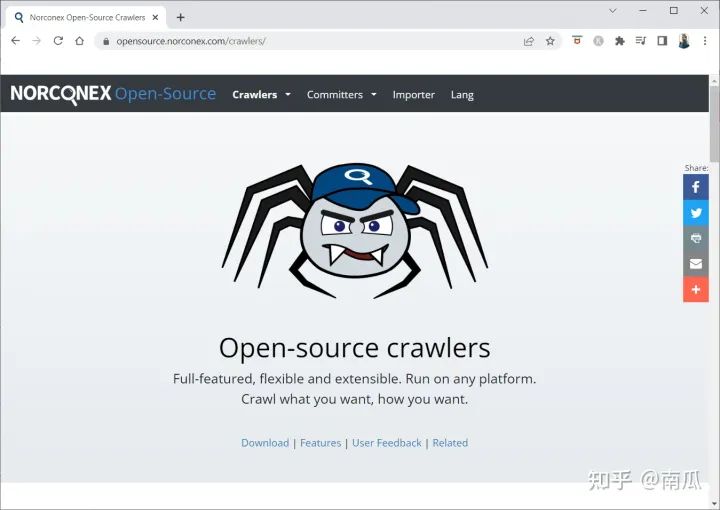
Task: Follow the Features link
Action: pyautogui.click(x=321, y=443)
